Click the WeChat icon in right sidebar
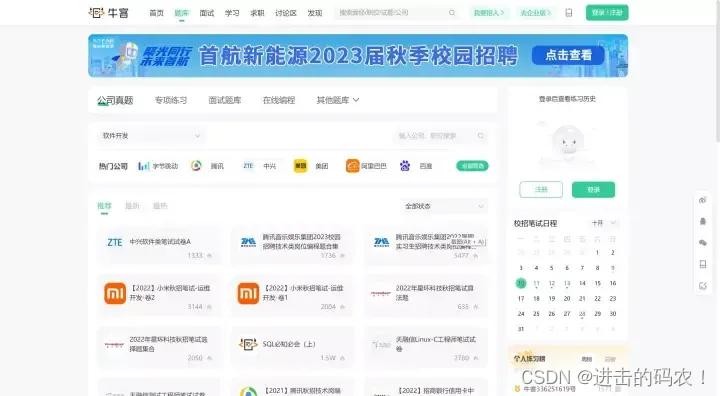 point(703,243)
